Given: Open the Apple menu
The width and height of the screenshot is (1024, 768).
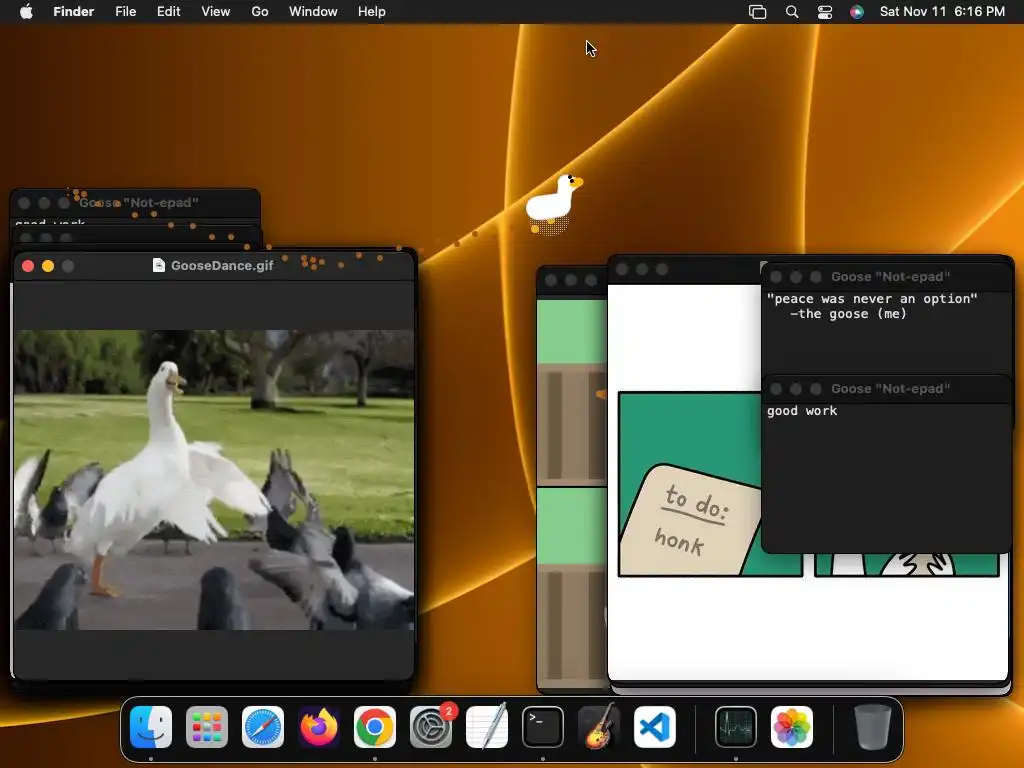Looking at the screenshot, I should pyautogui.click(x=26, y=11).
